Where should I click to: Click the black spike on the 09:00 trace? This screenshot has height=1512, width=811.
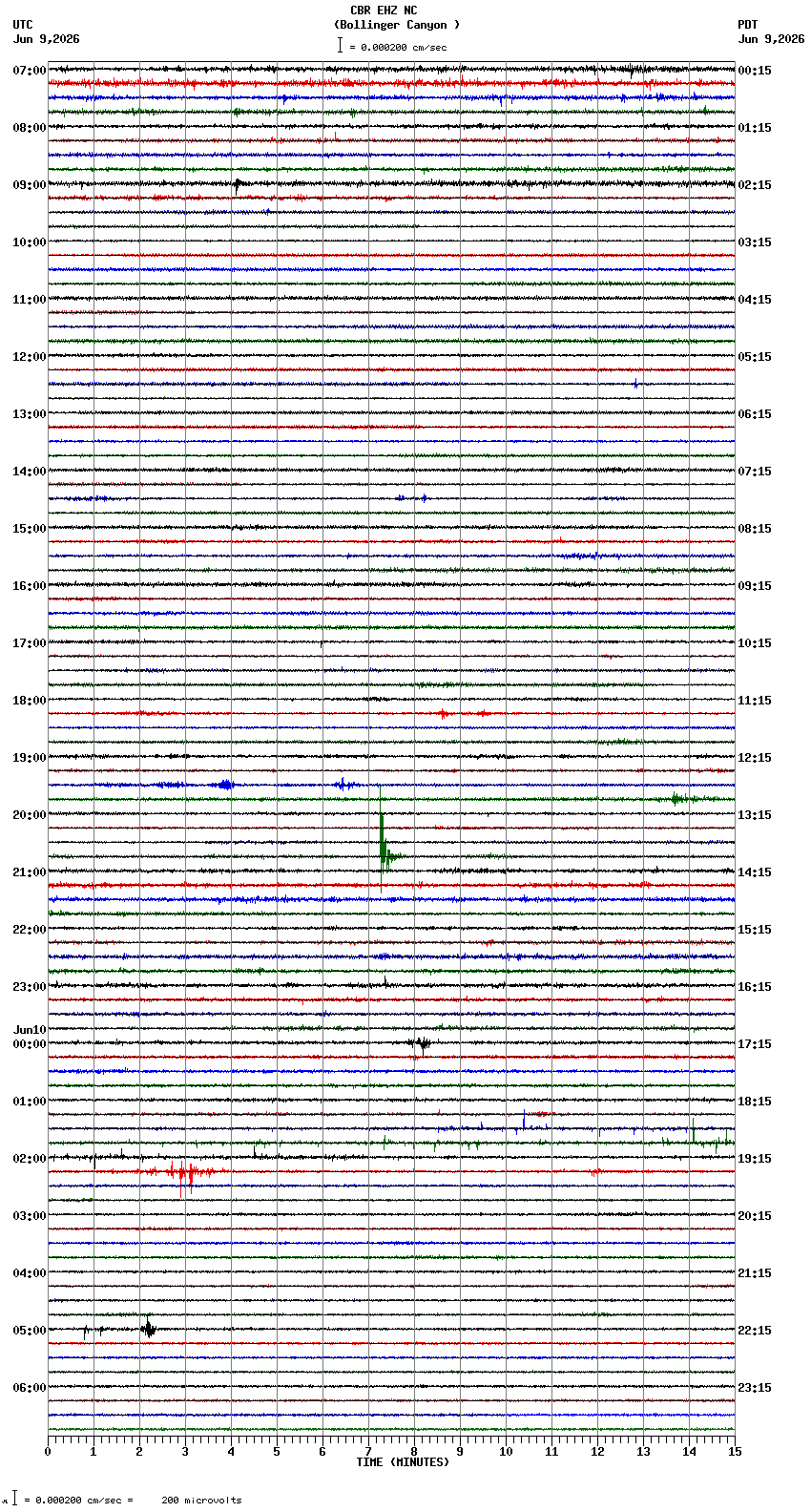coord(238,185)
